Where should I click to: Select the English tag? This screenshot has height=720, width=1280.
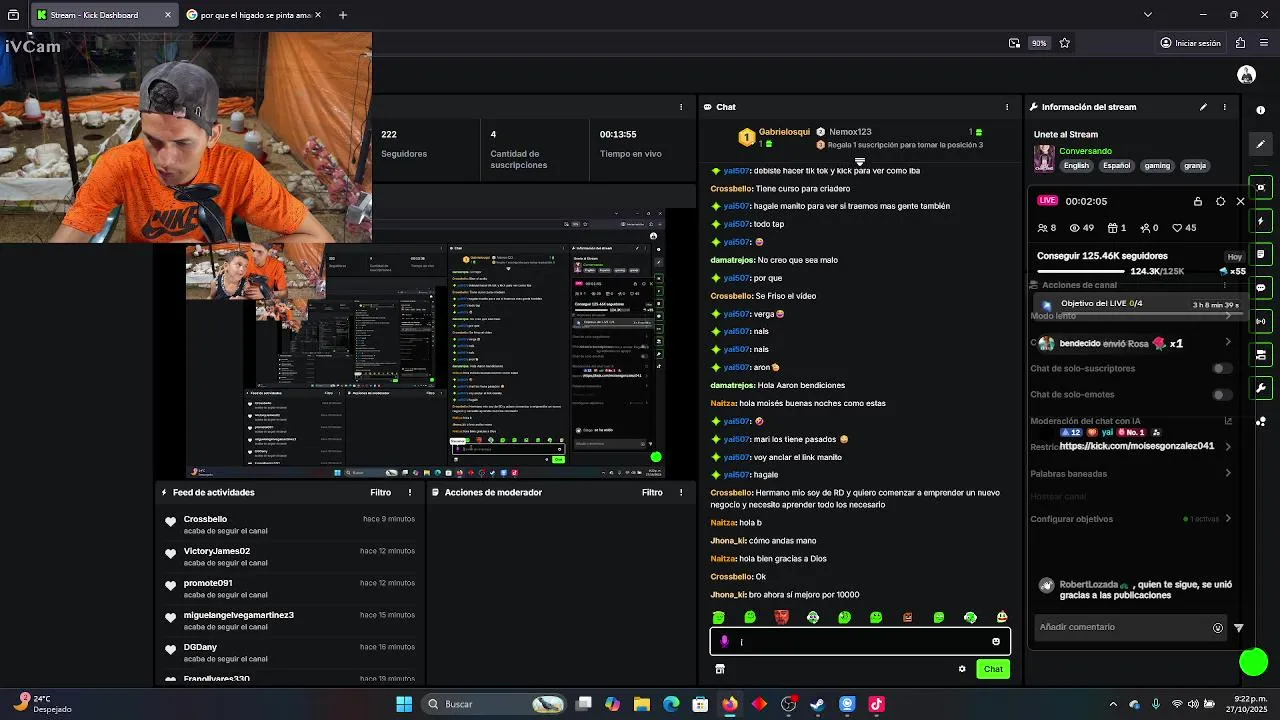(1076, 166)
